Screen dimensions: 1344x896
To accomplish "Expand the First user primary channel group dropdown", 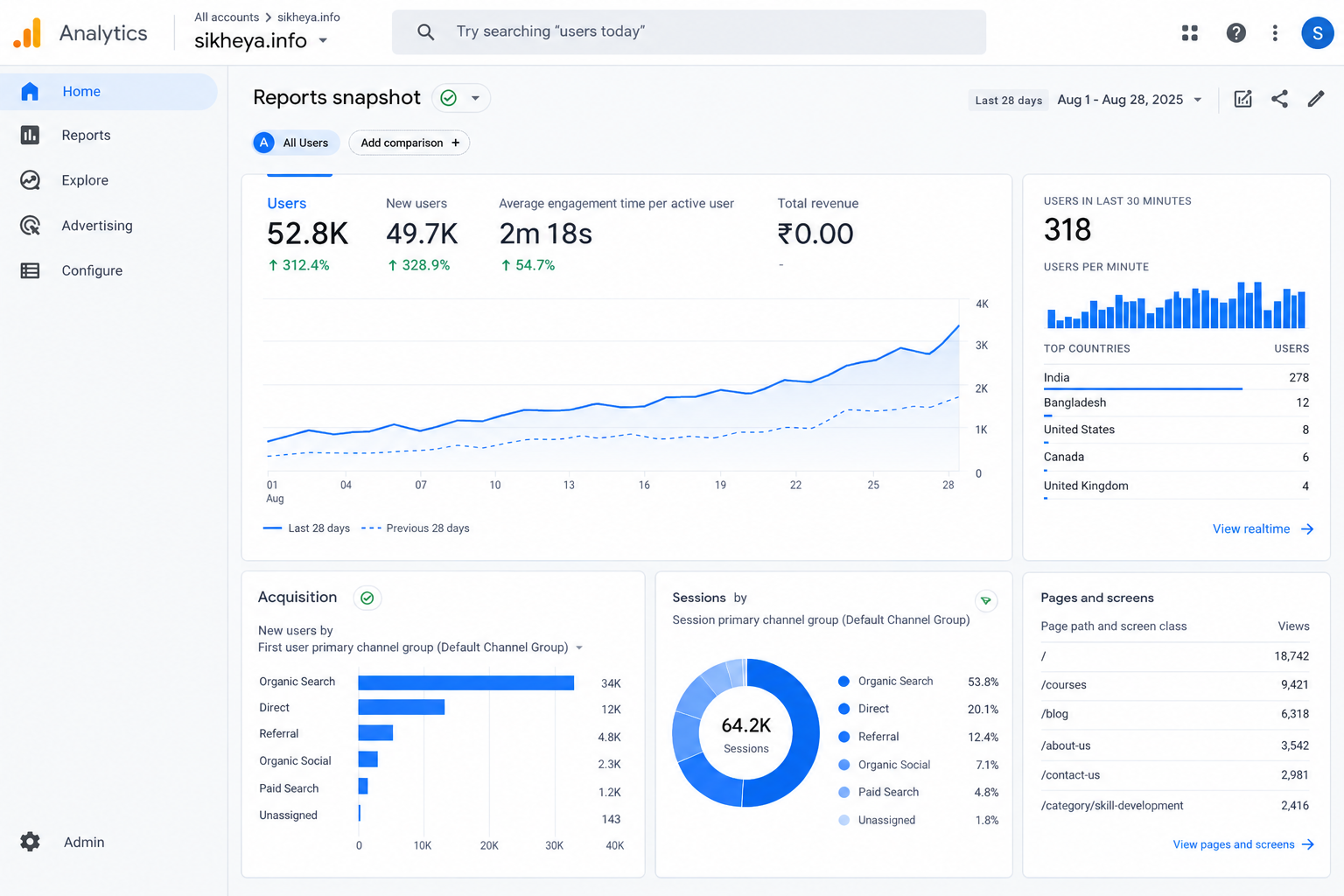I will [579, 647].
